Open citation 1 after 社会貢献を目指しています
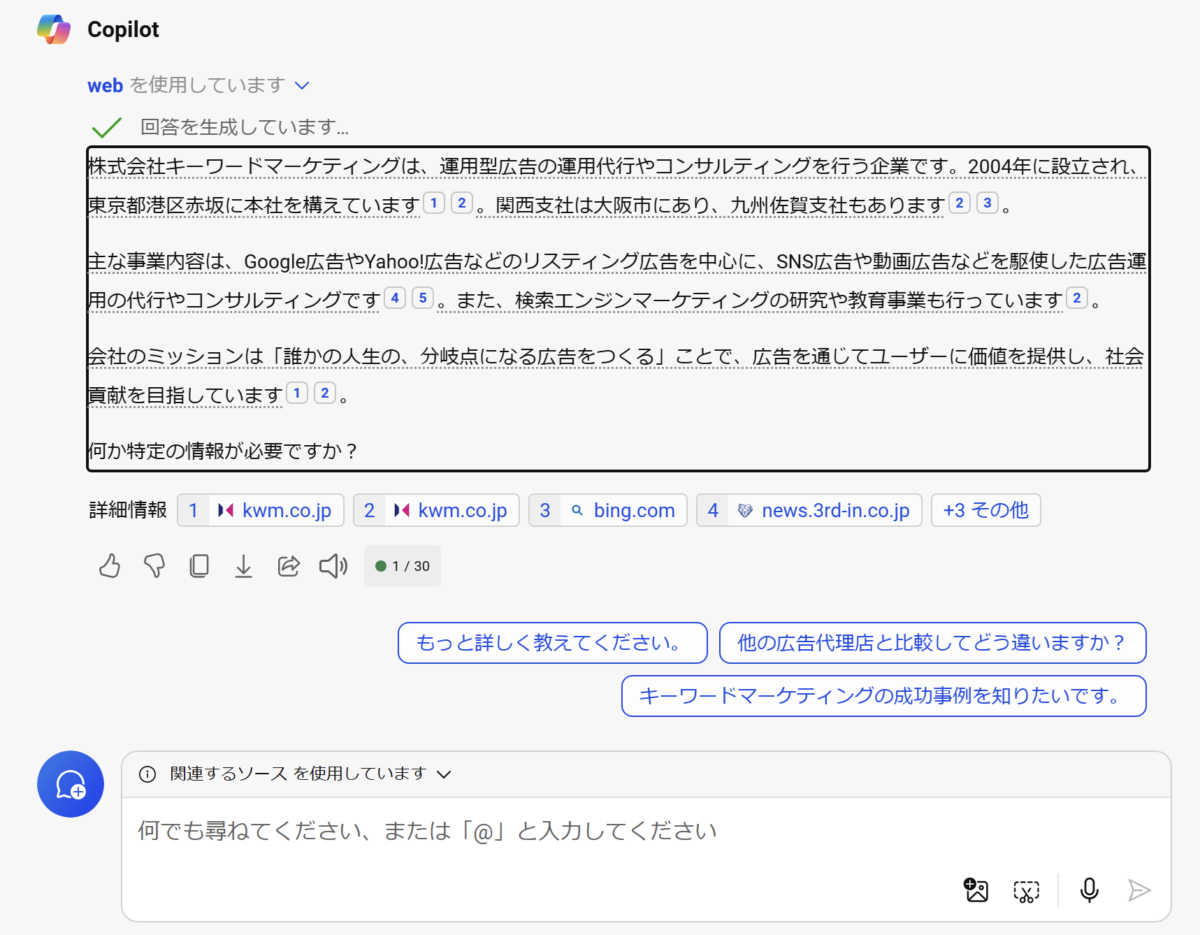 tap(297, 393)
